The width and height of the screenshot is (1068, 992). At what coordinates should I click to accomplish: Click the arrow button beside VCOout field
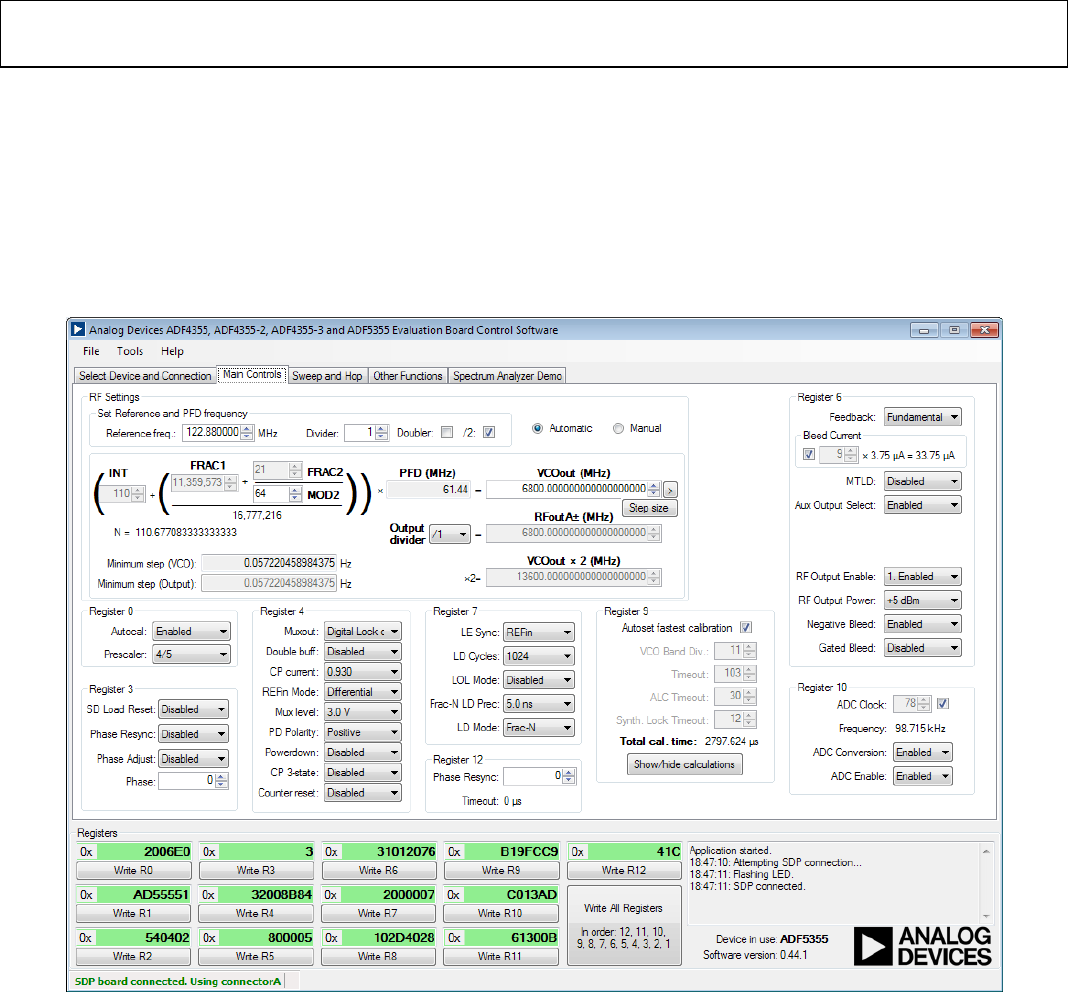[671, 489]
